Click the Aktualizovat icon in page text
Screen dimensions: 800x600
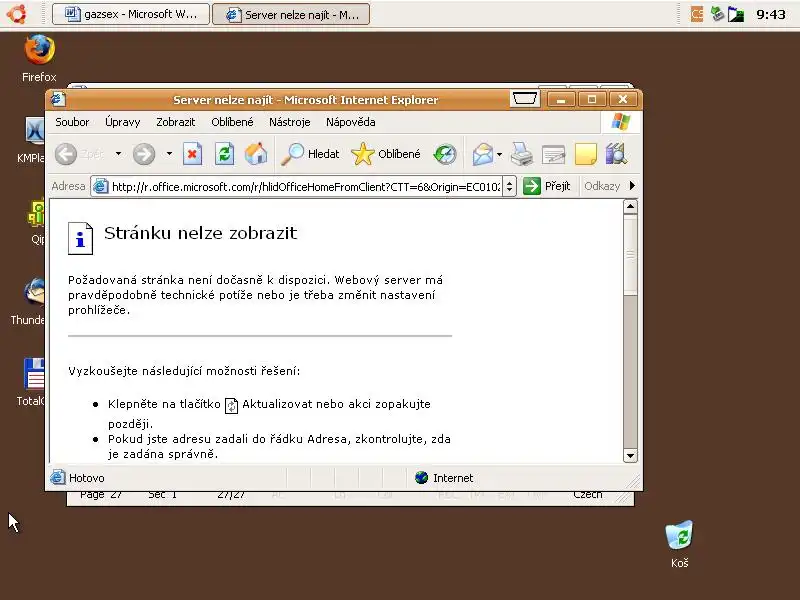point(232,406)
